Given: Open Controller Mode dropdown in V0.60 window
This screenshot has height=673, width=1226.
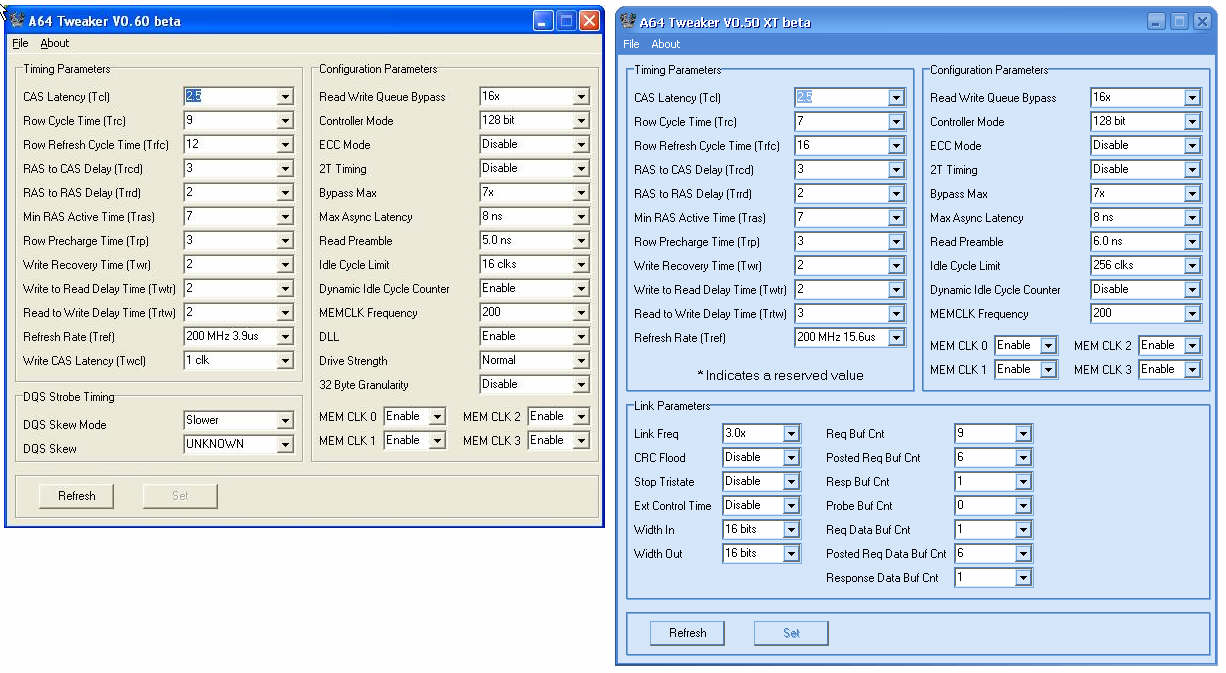Looking at the screenshot, I should coord(581,121).
